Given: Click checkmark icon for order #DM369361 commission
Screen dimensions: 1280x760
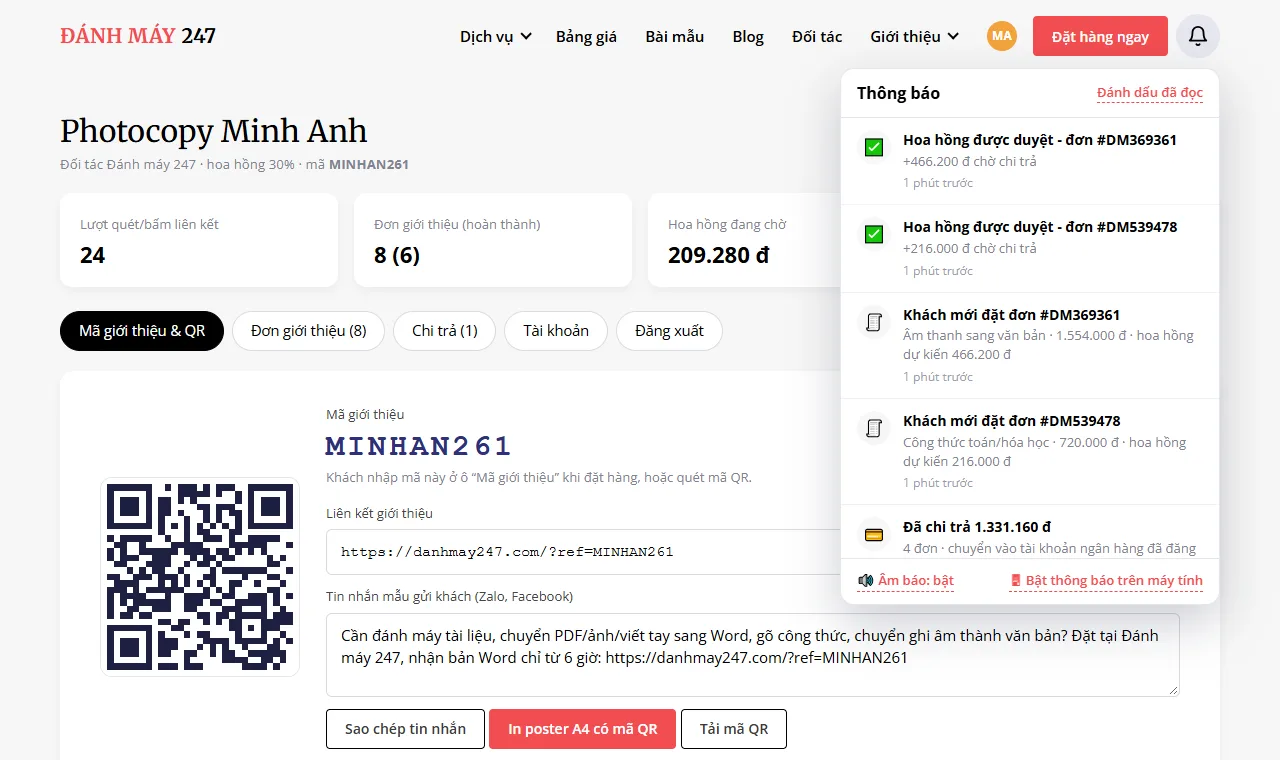Looking at the screenshot, I should coord(874,148).
